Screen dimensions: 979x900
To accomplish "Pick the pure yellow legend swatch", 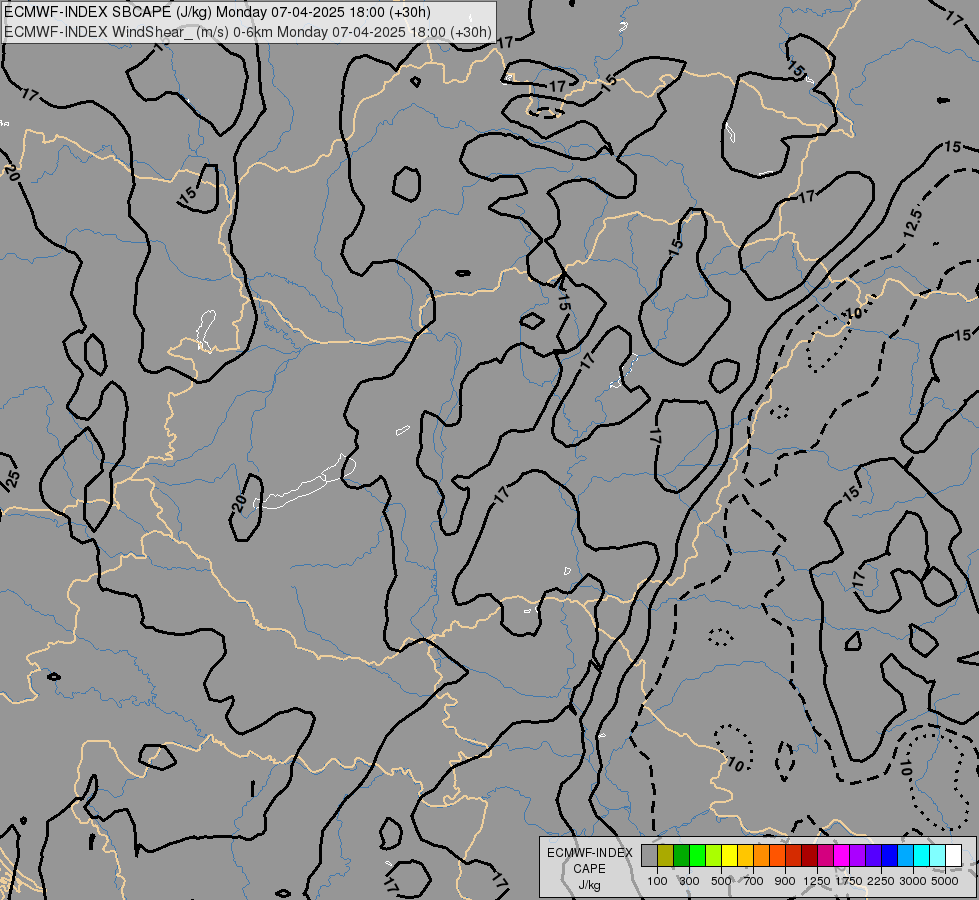I will pos(729,856).
